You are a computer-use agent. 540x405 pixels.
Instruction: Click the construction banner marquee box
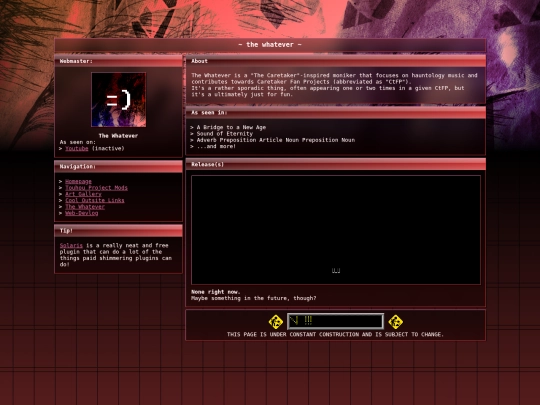pyautogui.click(x=335, y=321)
